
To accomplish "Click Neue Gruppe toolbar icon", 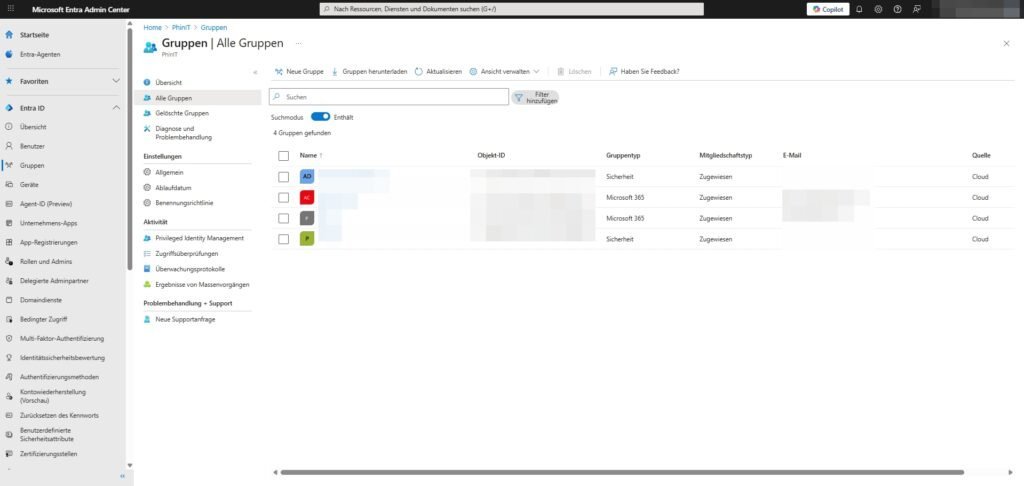I will (x=279, y=72).
